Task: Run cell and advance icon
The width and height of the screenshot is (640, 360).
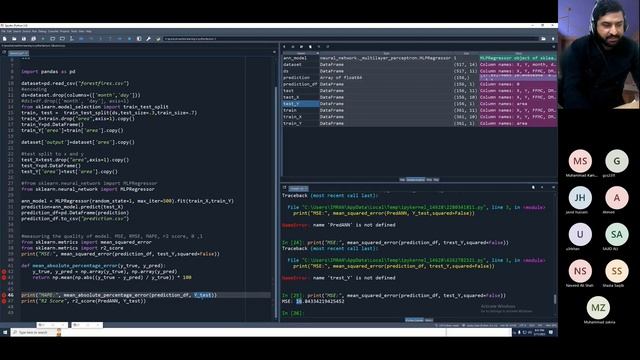Action: 62,39
